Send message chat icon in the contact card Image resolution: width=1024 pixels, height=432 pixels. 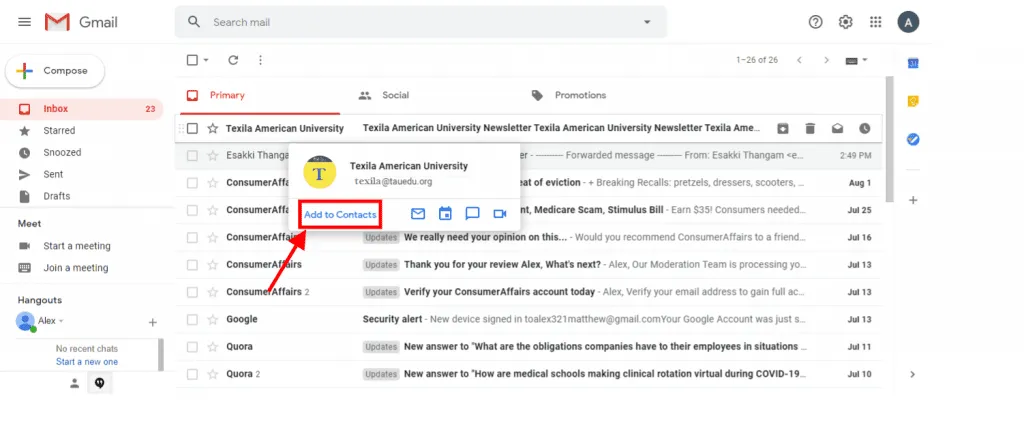[473, 213]
